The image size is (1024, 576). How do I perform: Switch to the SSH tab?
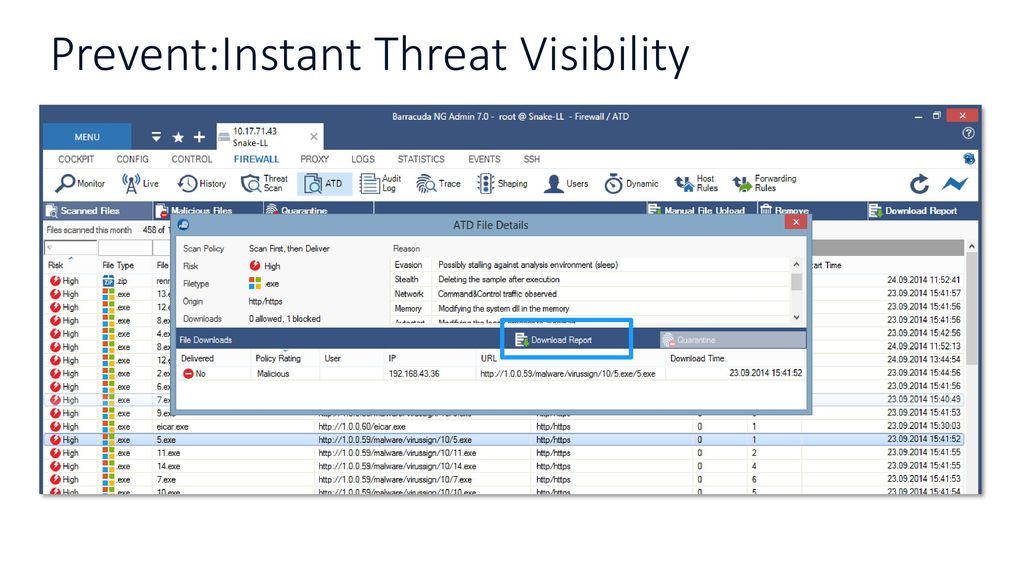click(532, 159)
